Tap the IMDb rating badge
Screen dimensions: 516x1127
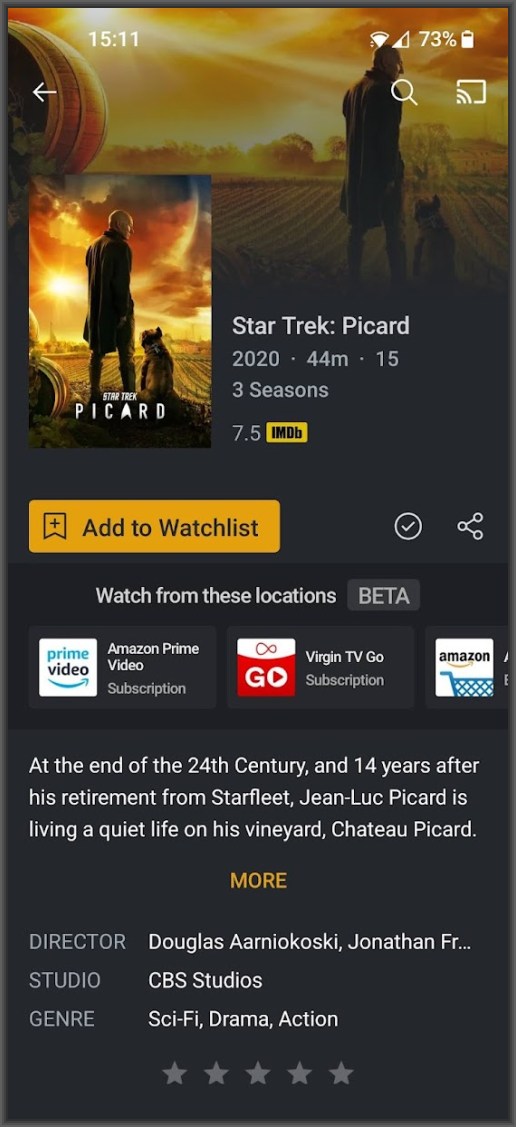tap(287, 433)
